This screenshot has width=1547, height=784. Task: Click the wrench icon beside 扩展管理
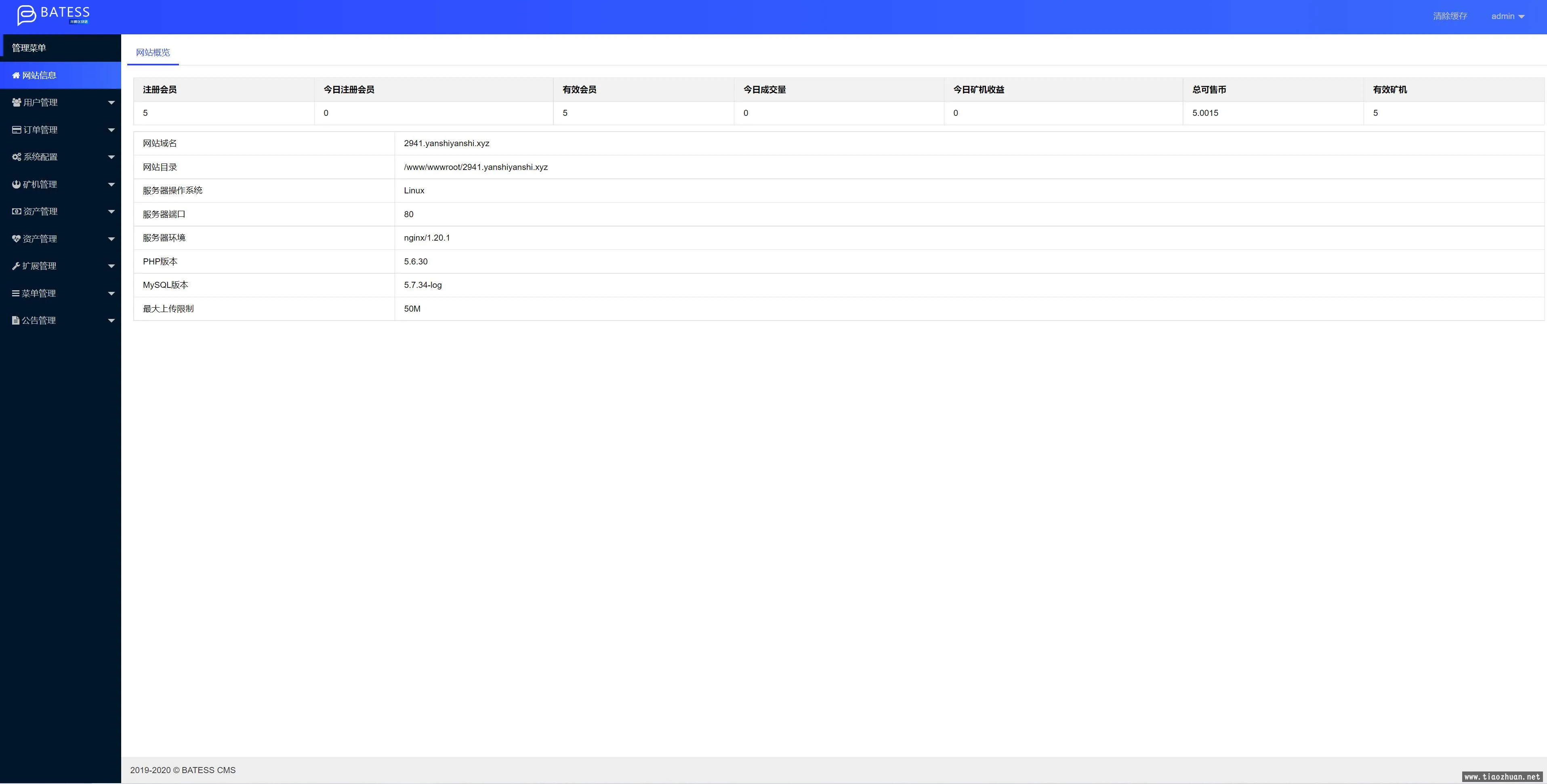tap(16, 266)
